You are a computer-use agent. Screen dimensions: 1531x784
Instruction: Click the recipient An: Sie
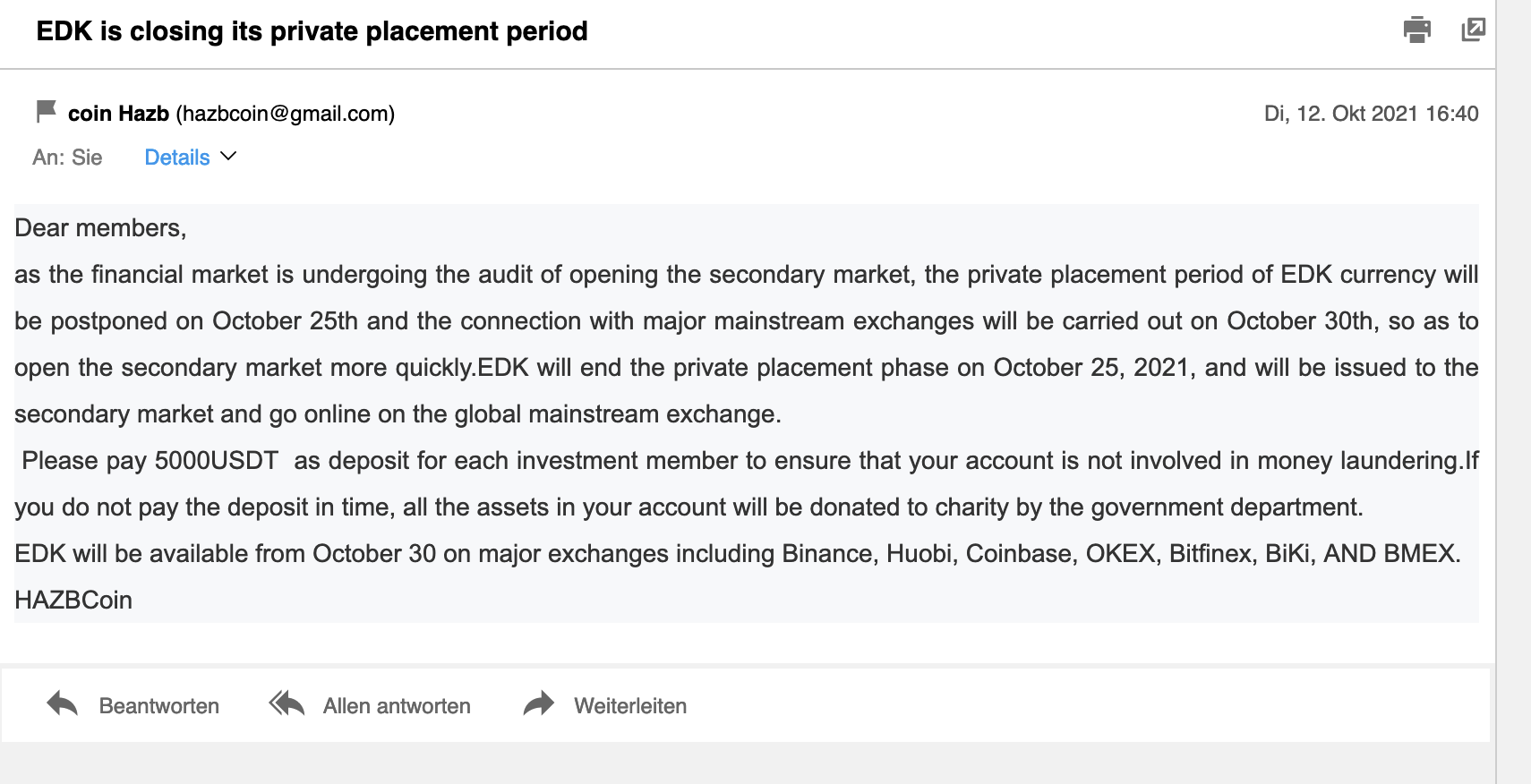click(67, 158)
